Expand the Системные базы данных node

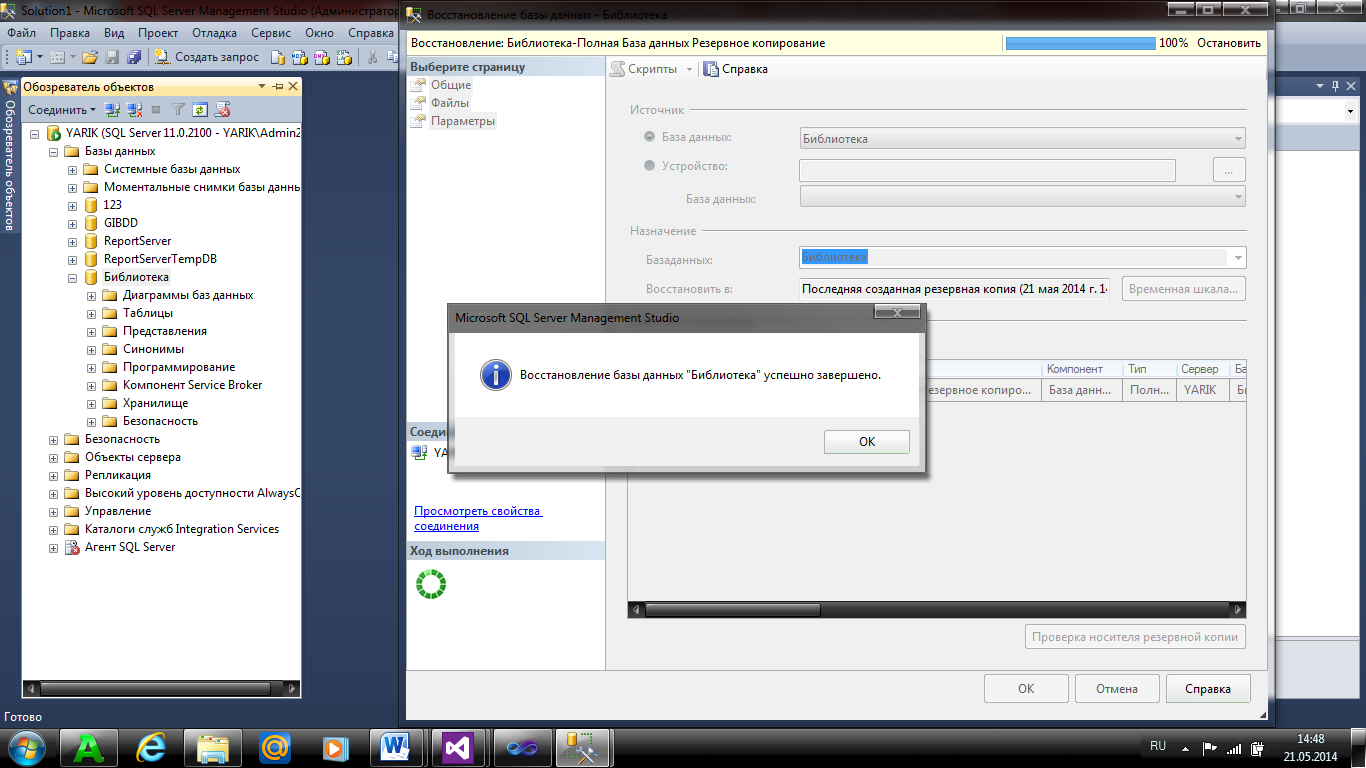73,169
